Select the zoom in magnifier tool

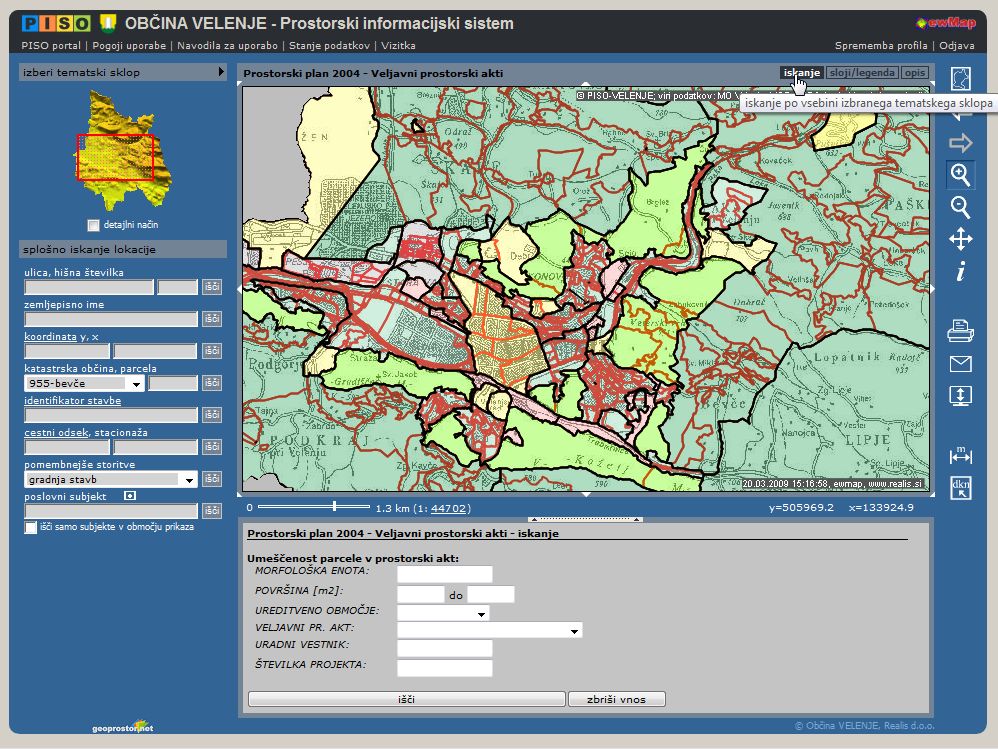tap(960, 175)
